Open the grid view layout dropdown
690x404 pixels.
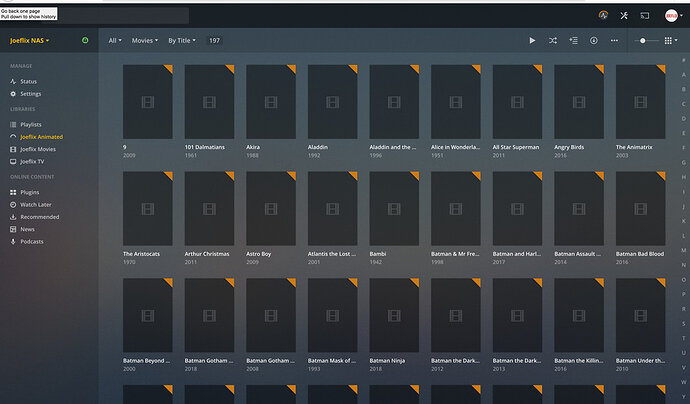click(x=671, y=40)
